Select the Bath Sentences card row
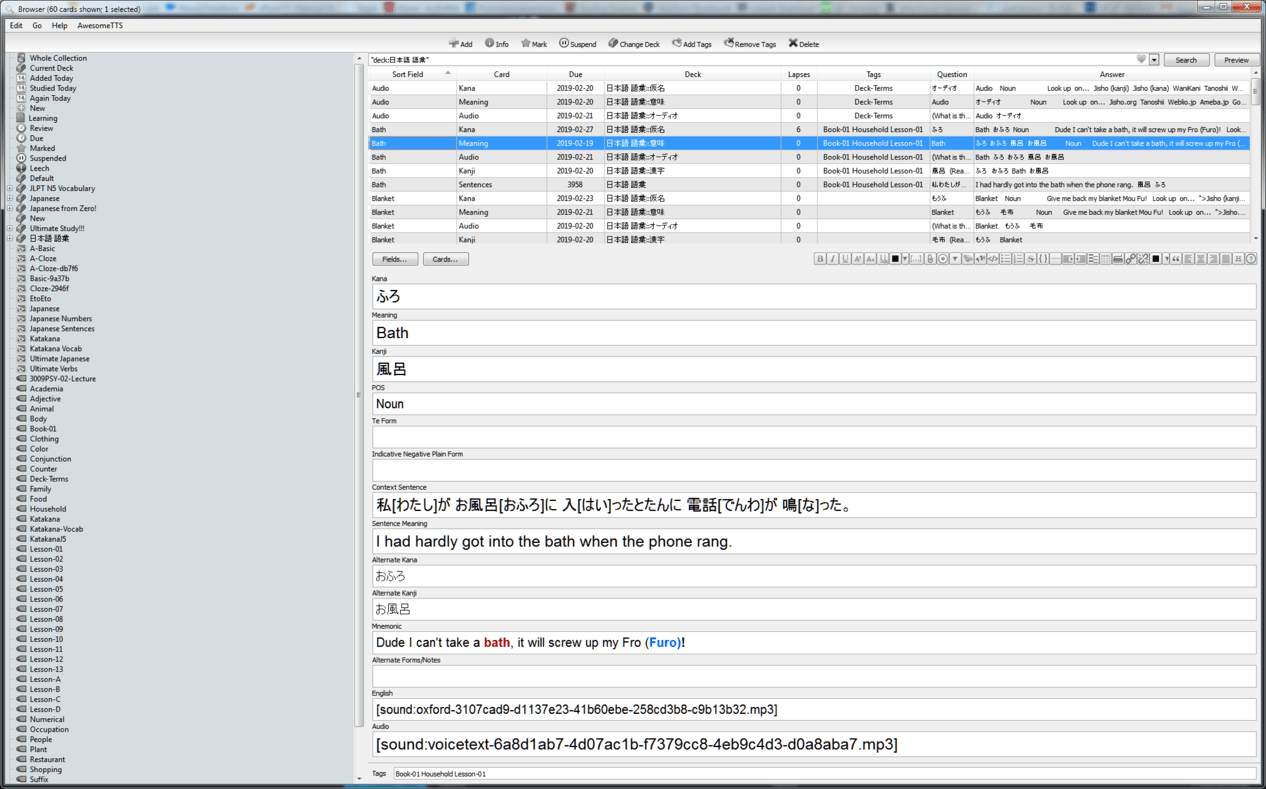 (x=809, y=184)
